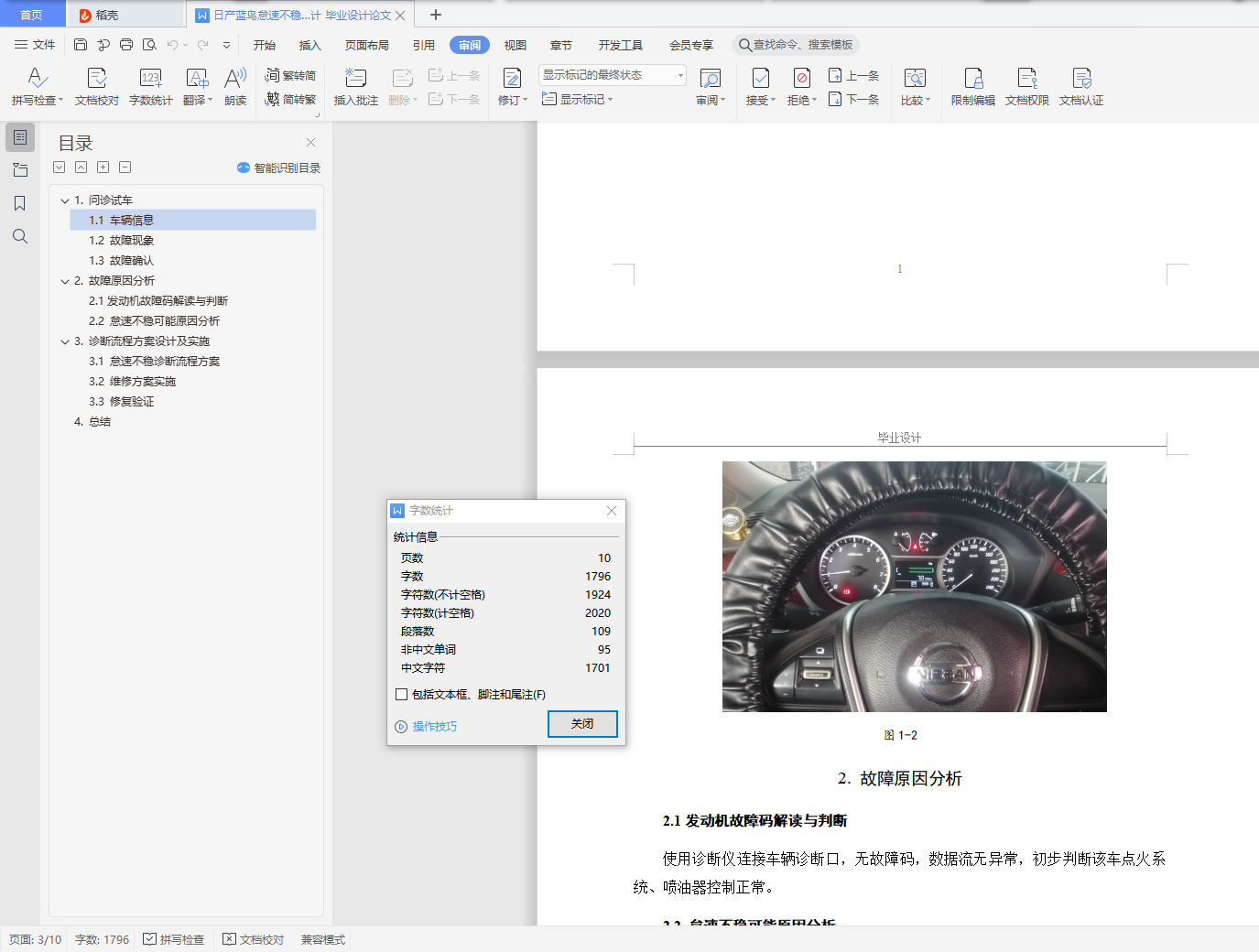Screen dimensions: 1259x952
Task: Convert text with 简转繁
Action: (x=290, y=99)
